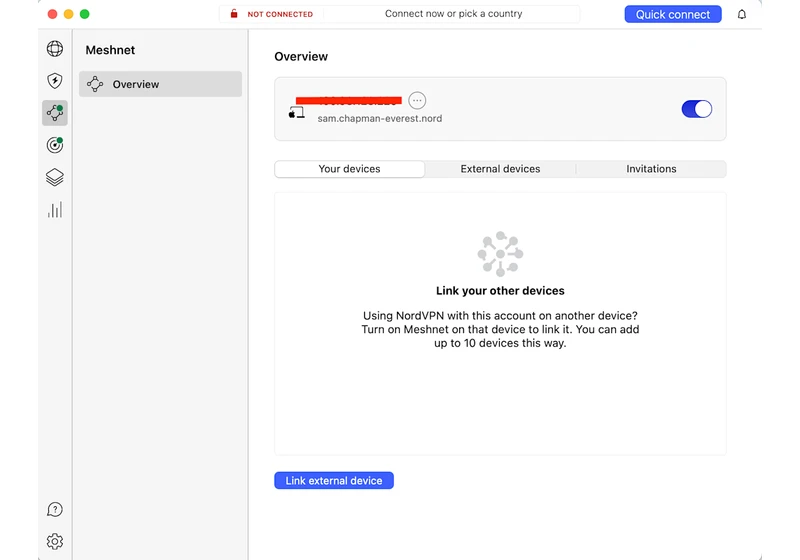Screen dimensions: 800x560
Task: Click the Apple device icon
Action: point(296,113)
